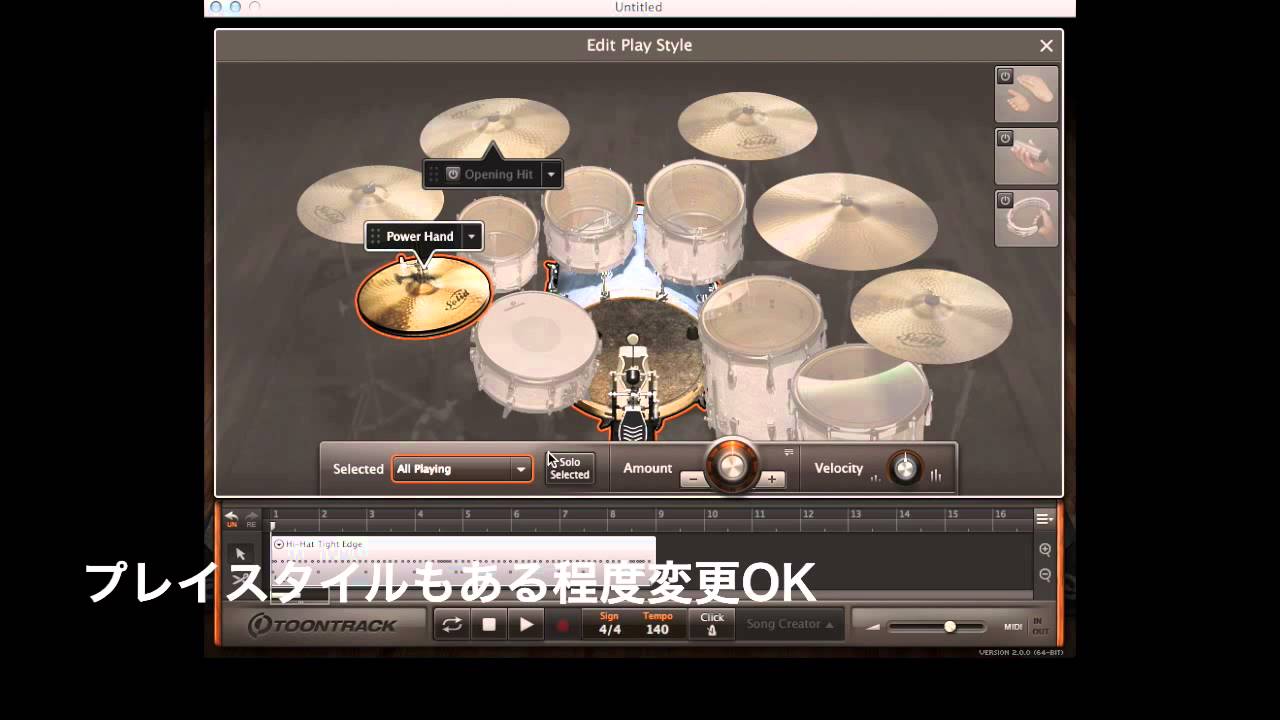Open the Power Hand dropdown arrow
The height and width of the screenshot is (720, 1280).
(x=472, y=236)
